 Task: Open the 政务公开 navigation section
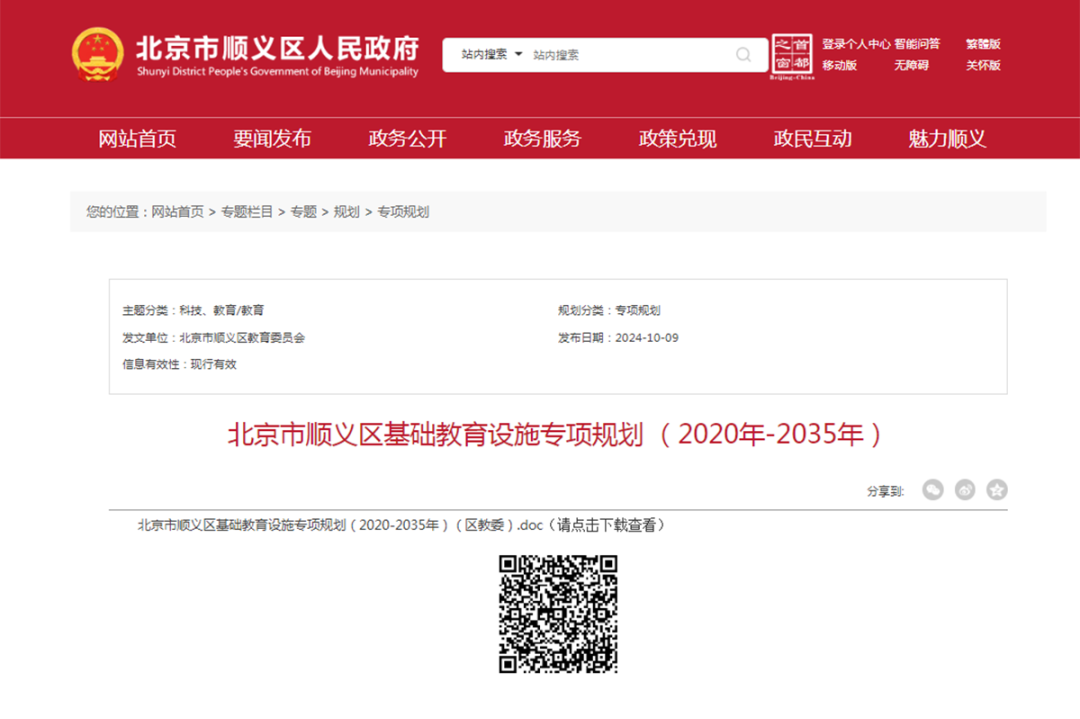coord(407,138)
